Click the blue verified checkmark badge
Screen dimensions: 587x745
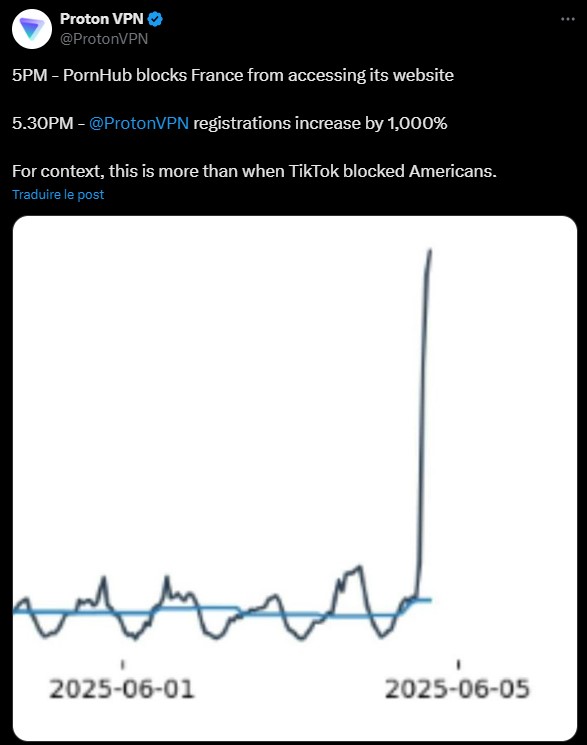point(155,19)
